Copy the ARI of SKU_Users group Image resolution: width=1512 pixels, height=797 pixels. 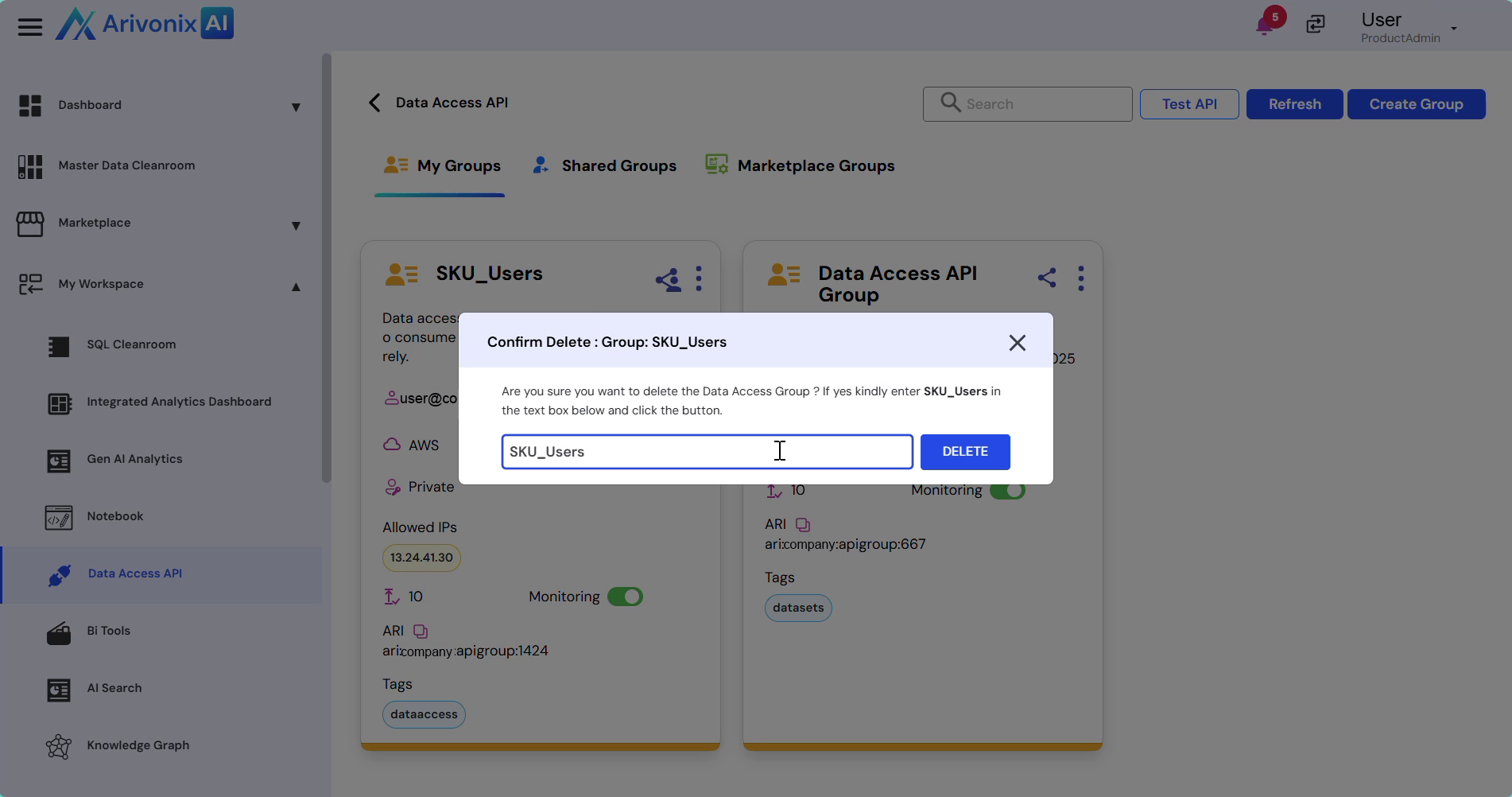[x=421, y=632]
